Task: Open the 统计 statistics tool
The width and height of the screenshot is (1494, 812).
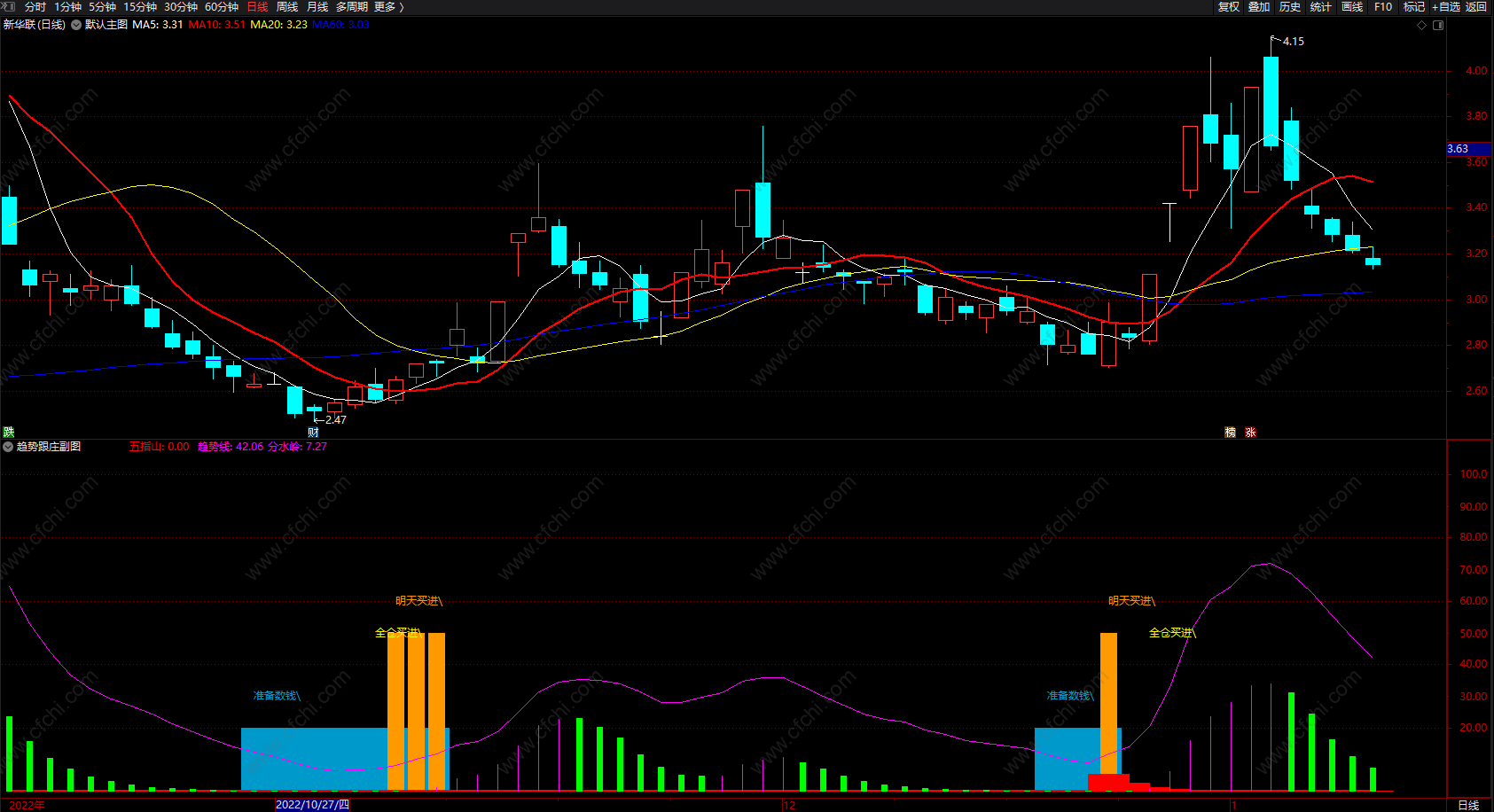Action: tap(1321, 7)
